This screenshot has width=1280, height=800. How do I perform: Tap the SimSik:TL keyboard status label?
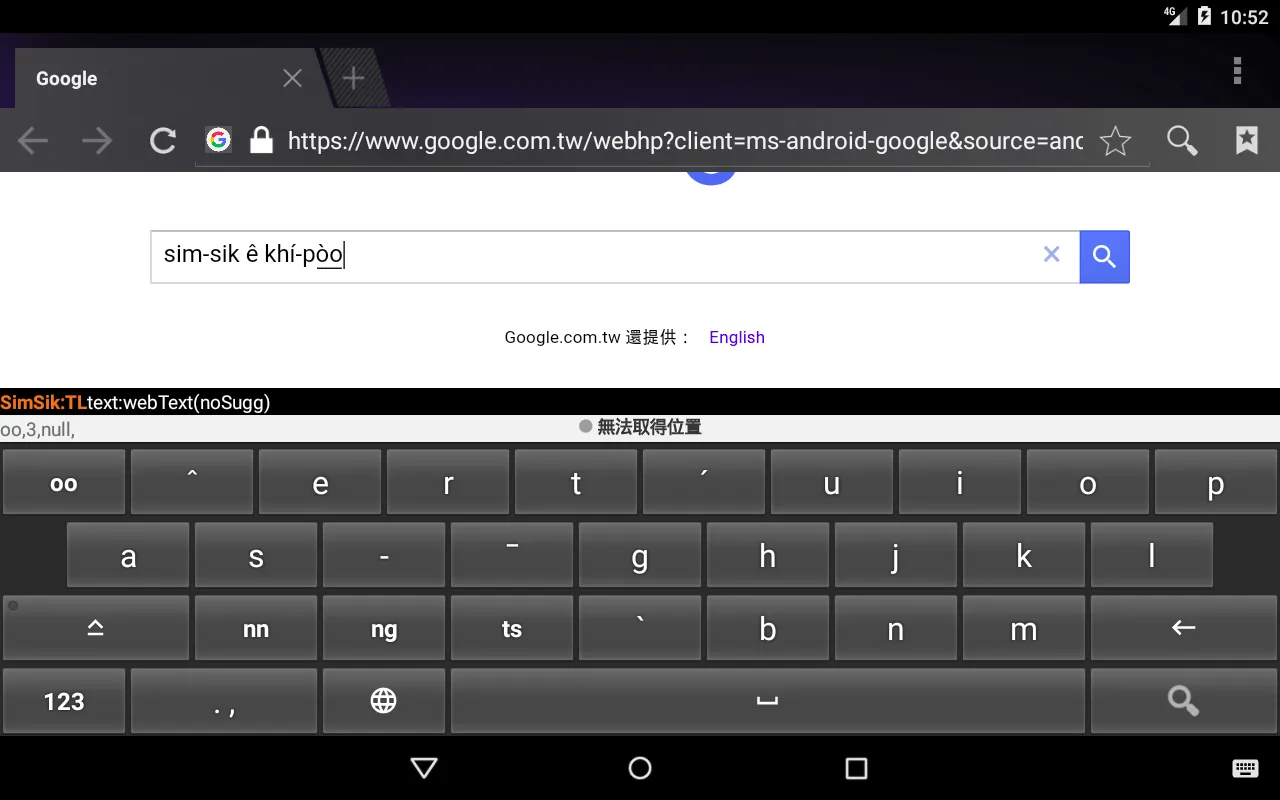[43, 403]
